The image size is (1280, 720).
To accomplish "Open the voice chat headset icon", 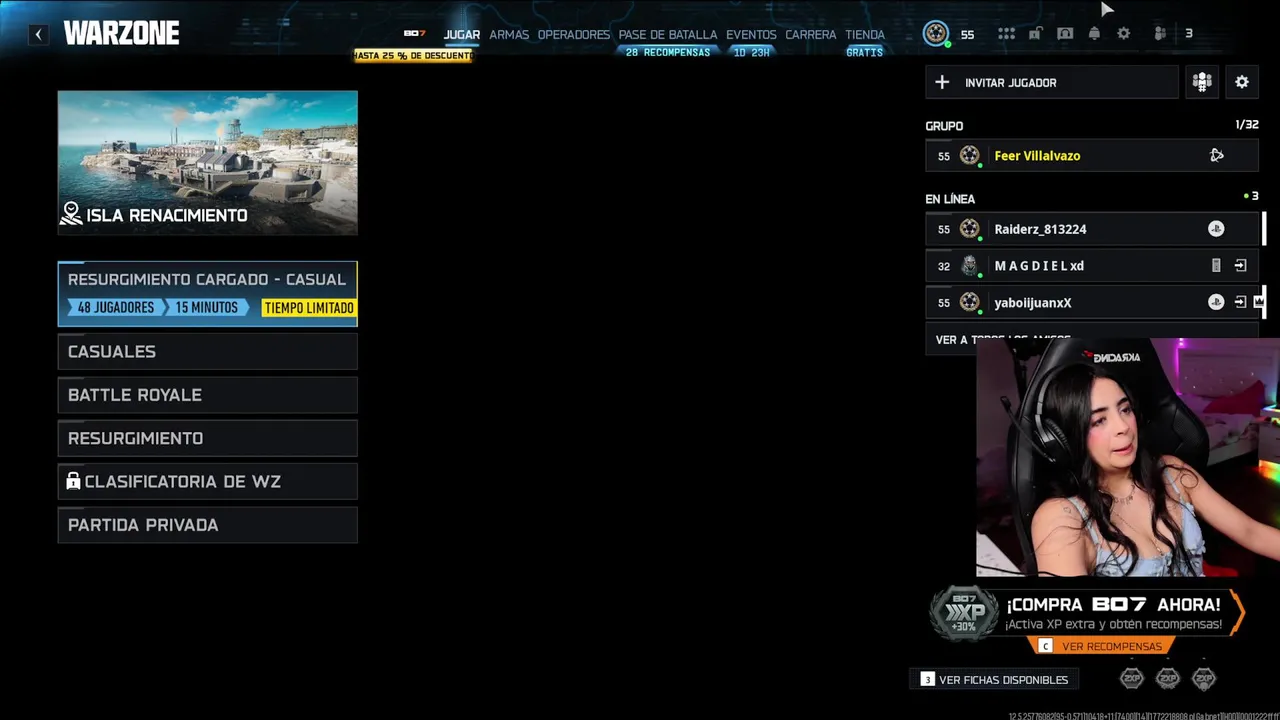I will pos(1065,34).
